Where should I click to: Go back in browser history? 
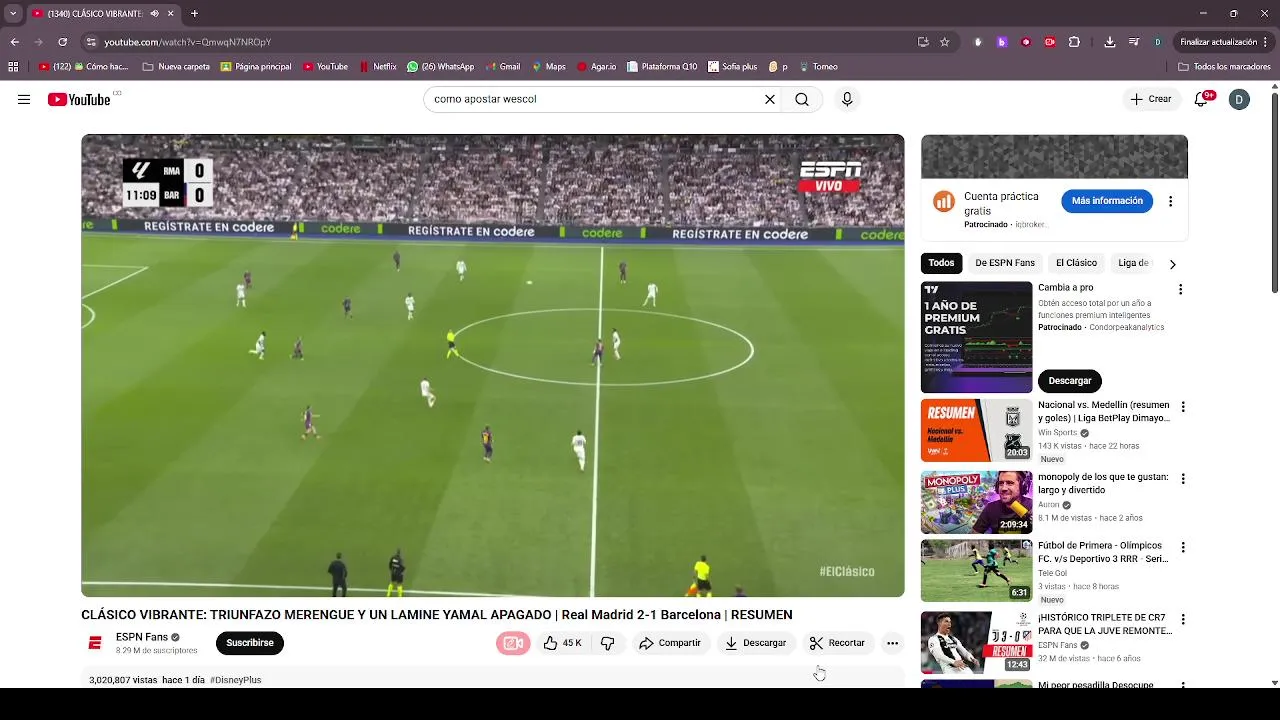pos(14,42)
